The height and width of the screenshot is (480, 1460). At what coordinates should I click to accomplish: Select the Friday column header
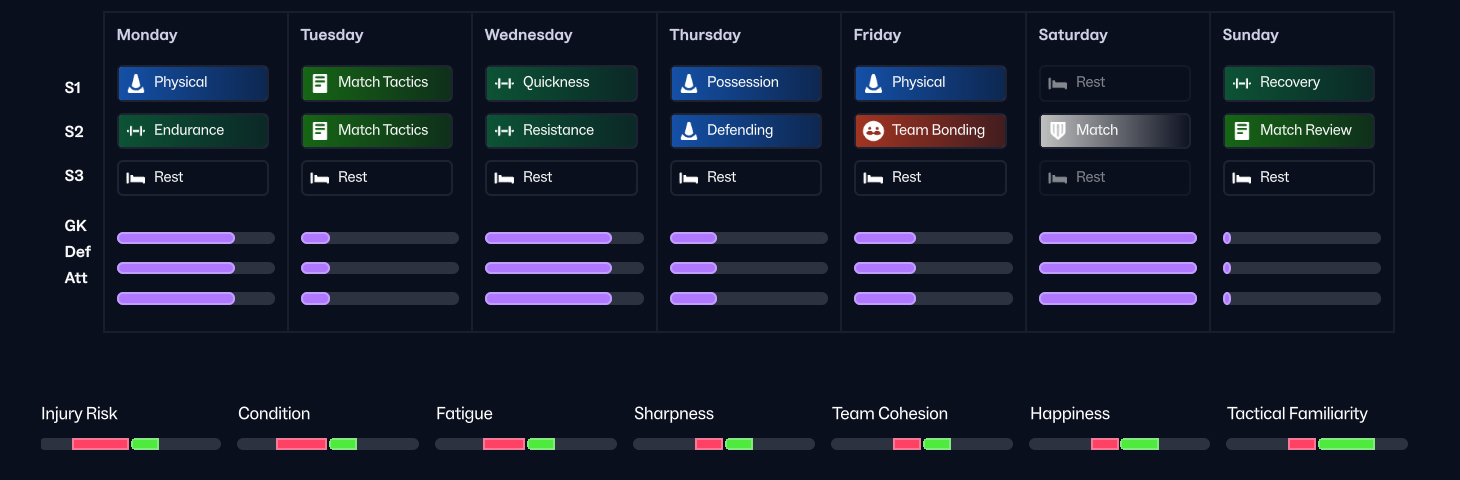click(x=877, y=35)
